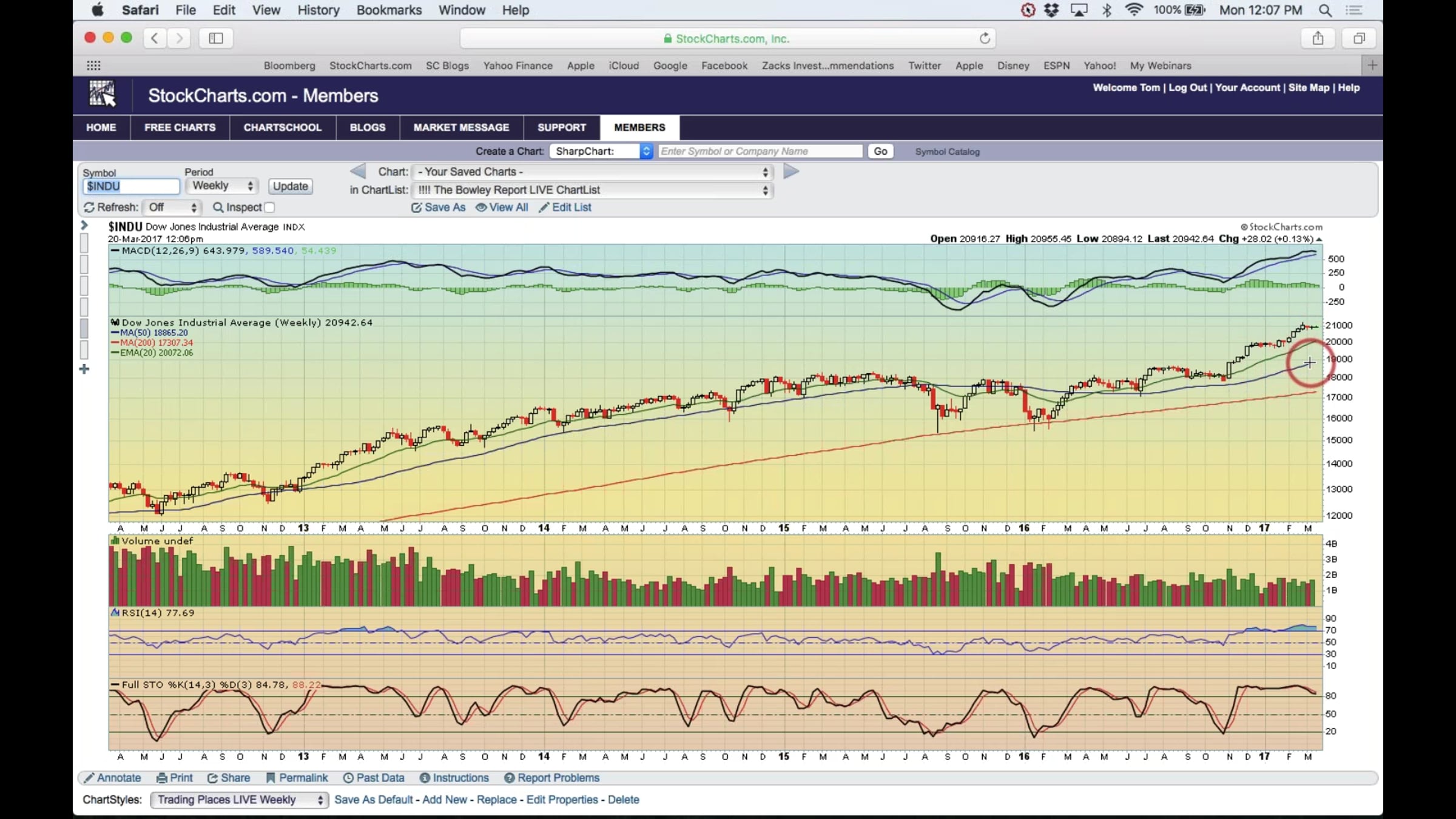
Task: Select the MARKET MESSAGE tab
Action: tap(461, 127)
